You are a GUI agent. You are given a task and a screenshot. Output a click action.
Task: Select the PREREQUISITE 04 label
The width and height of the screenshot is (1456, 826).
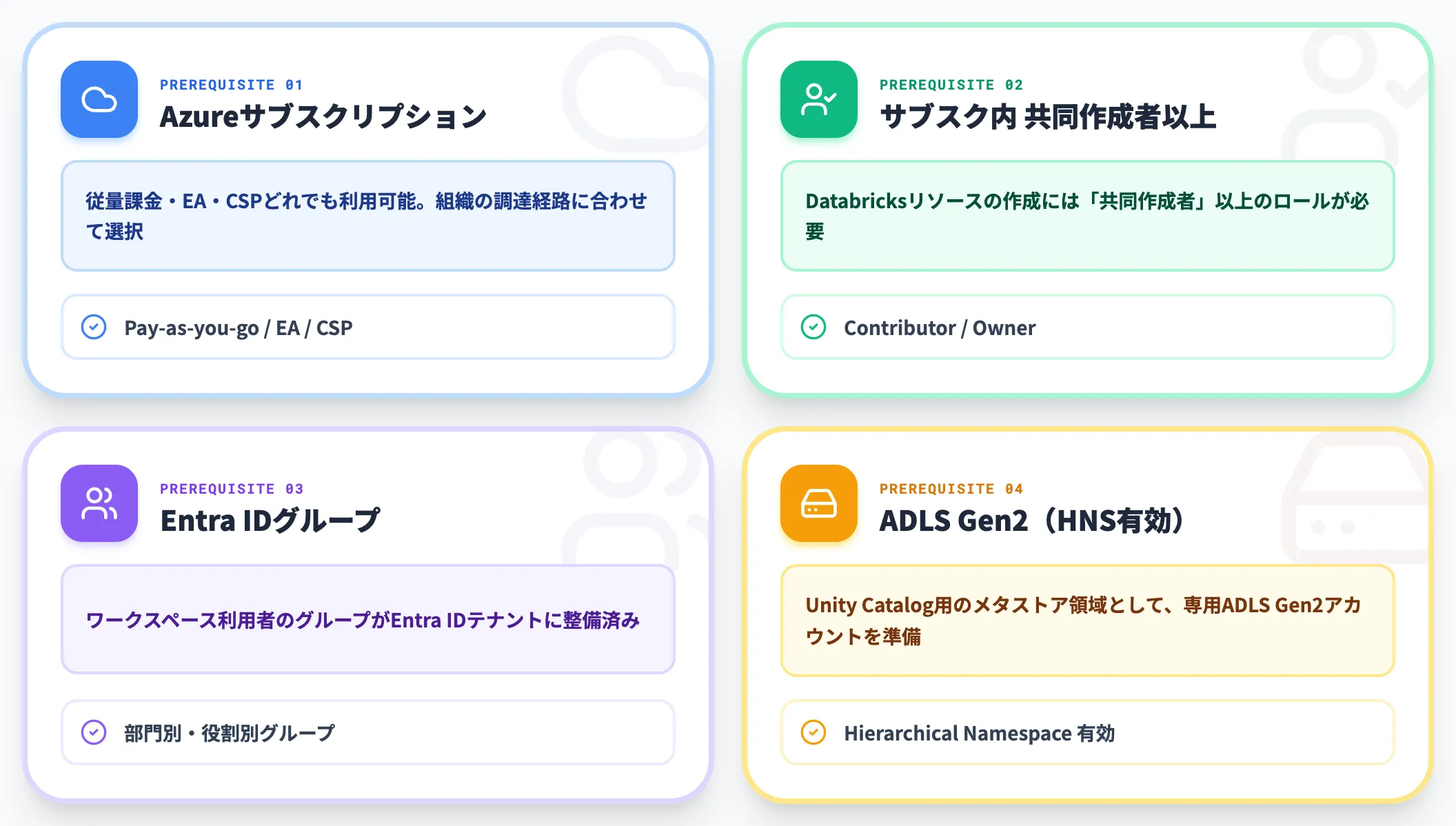pos(951,489)
